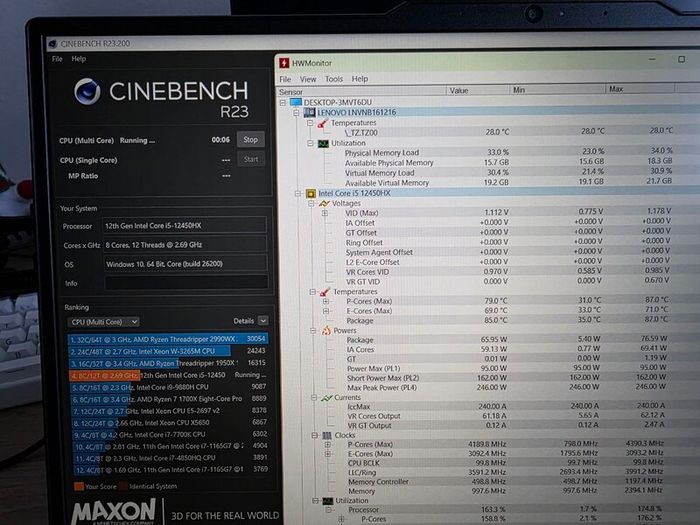Select the Xeon E5-2697 v2 ranking entry

coord(170,411)
